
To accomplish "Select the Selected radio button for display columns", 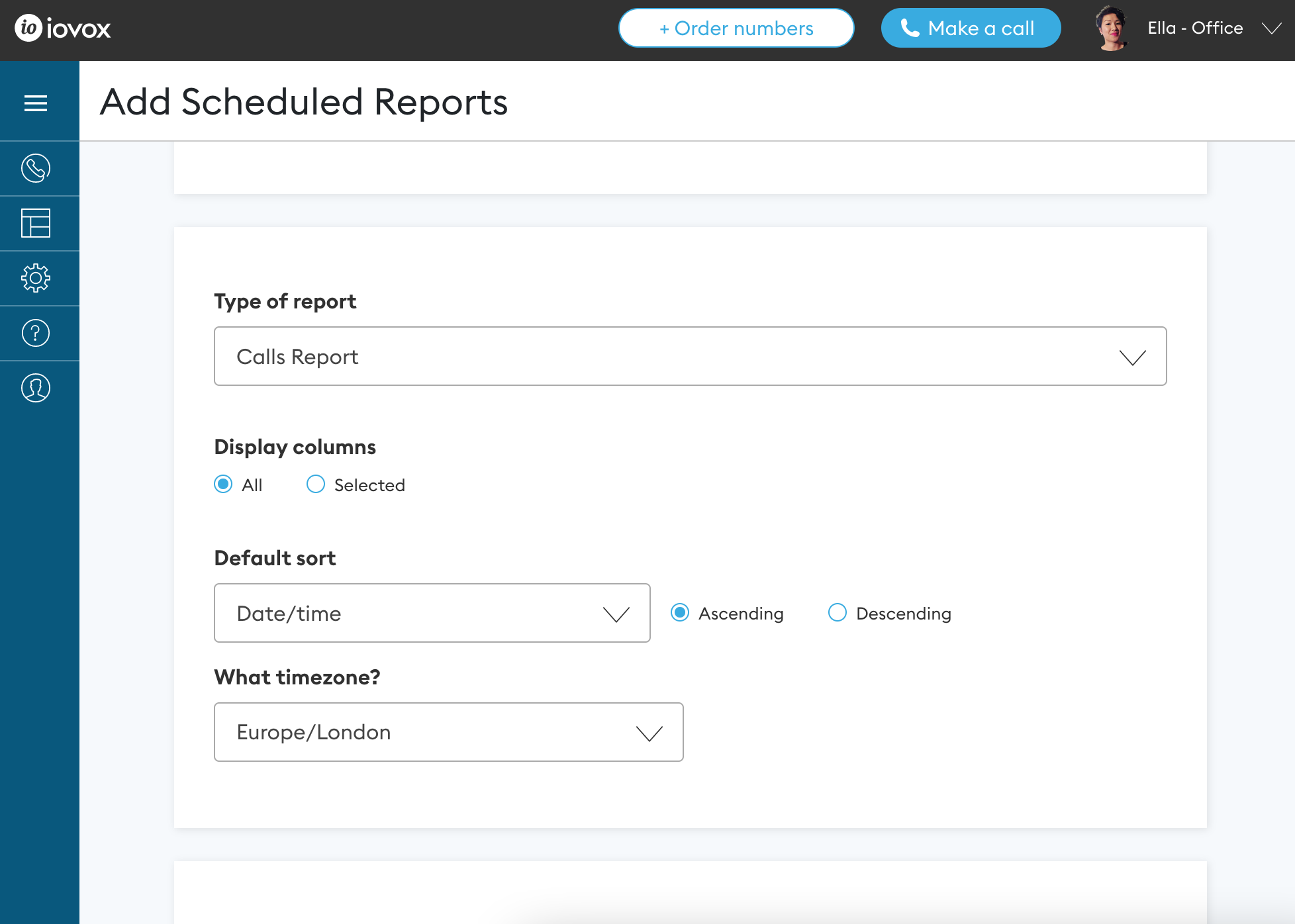I will pyautogui.click(x=315, y=485).
